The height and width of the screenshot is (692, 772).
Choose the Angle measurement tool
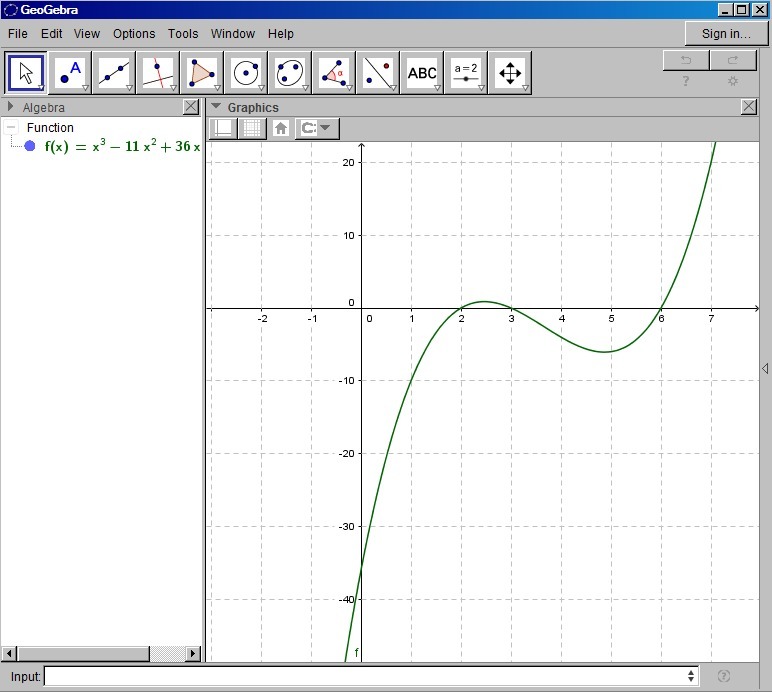point(334,73)
